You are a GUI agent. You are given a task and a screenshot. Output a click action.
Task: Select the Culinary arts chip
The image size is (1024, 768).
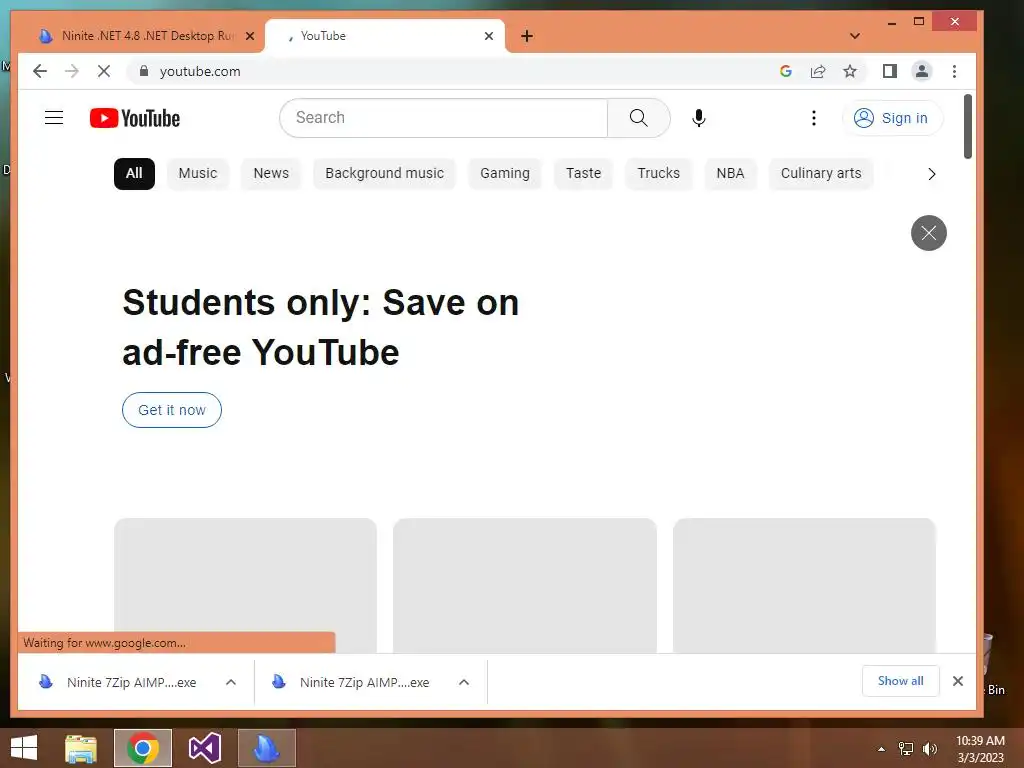pyautogui.click(x=821, y=173)
